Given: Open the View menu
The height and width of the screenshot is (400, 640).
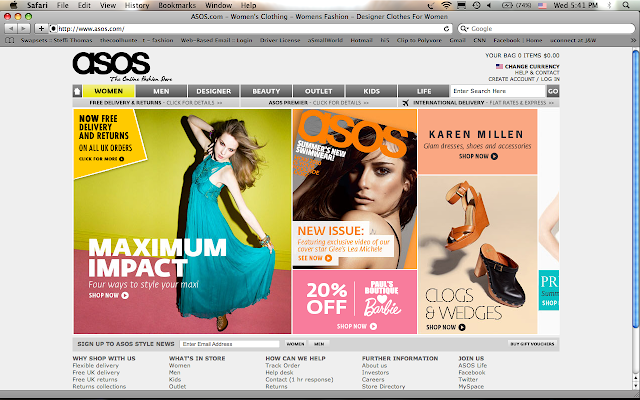Looking at the screenshot, I should [108, 5].
